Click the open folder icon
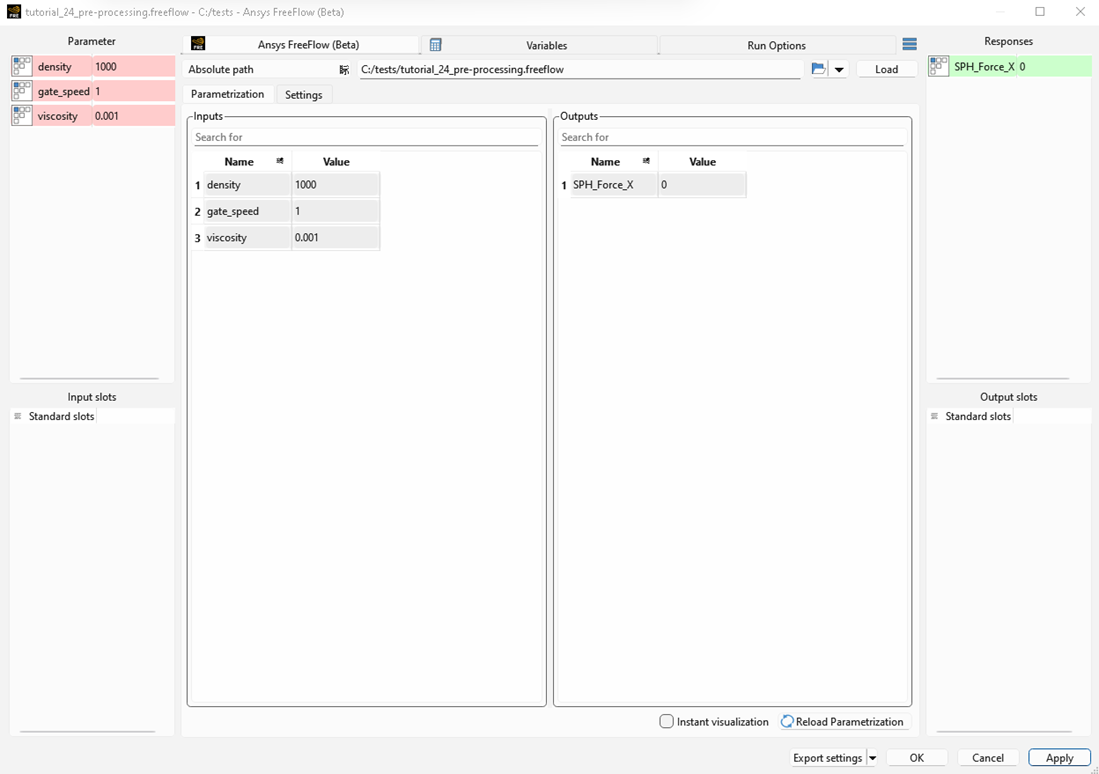This screenshot has width=1099, height=774. [x=818, y=69]
